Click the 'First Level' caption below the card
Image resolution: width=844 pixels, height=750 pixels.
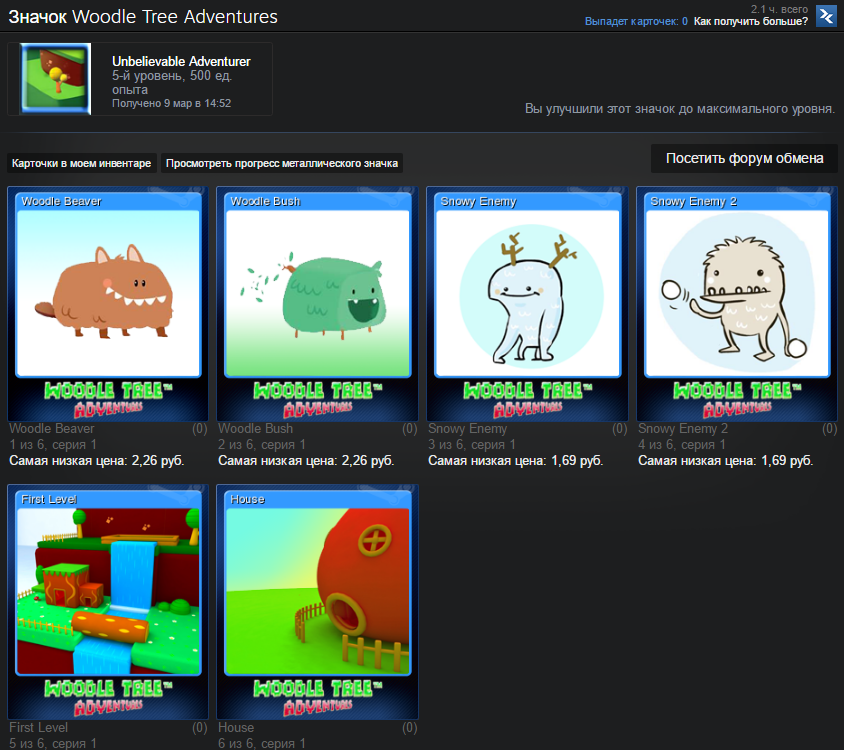pyautogui.click(x=39, y=727)
